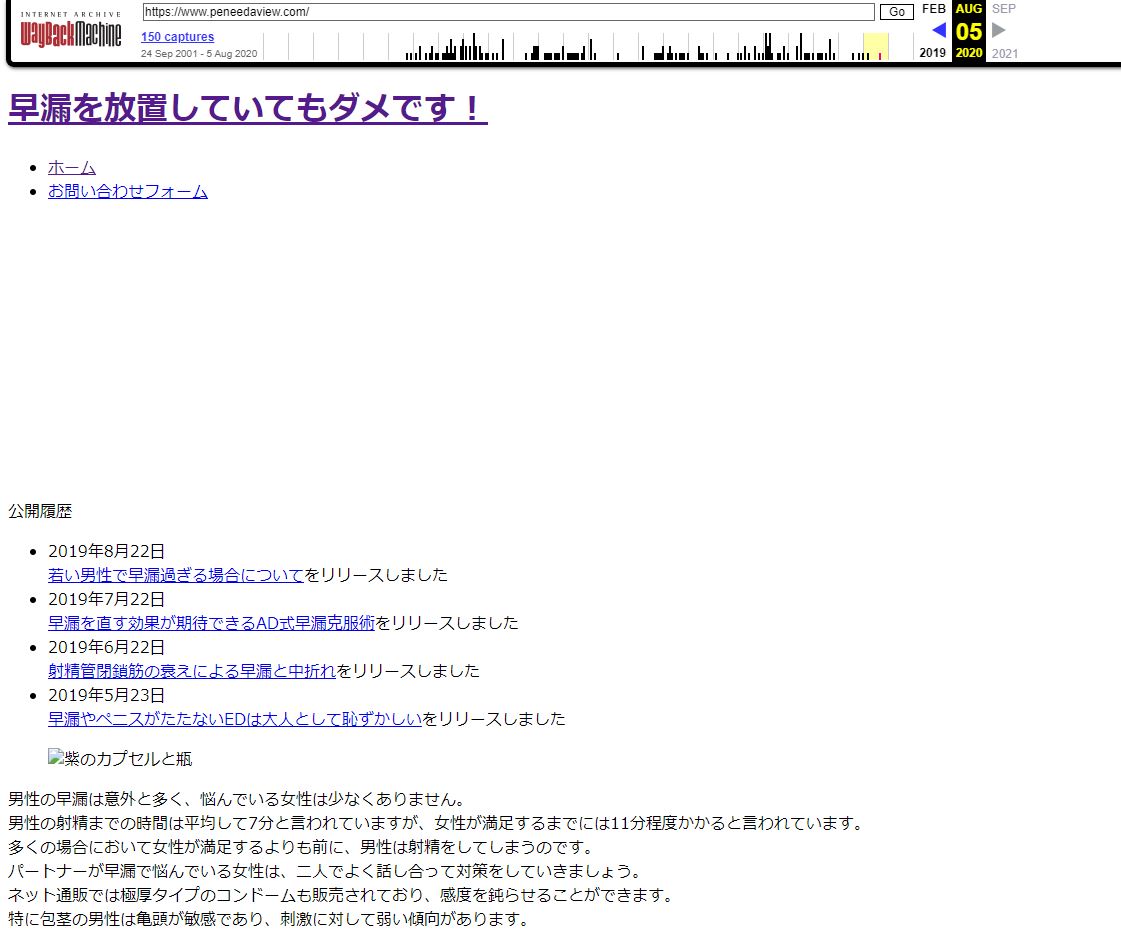Open the お問い合わせフォーム menu item
This screenshot has height=934, width=1121.
(x=128, y=191)
